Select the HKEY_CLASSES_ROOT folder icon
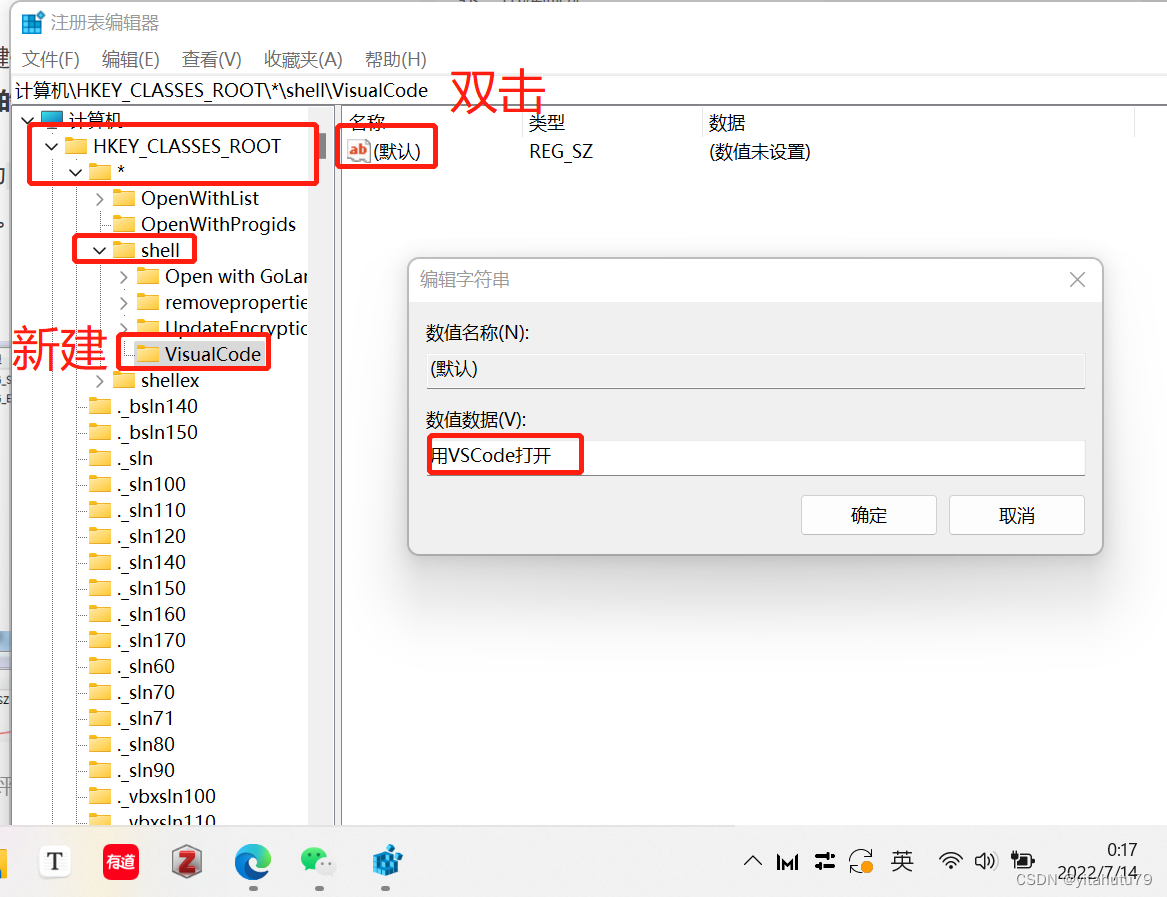The height and width of the screenshot is (897, 1167). point(76,146)
